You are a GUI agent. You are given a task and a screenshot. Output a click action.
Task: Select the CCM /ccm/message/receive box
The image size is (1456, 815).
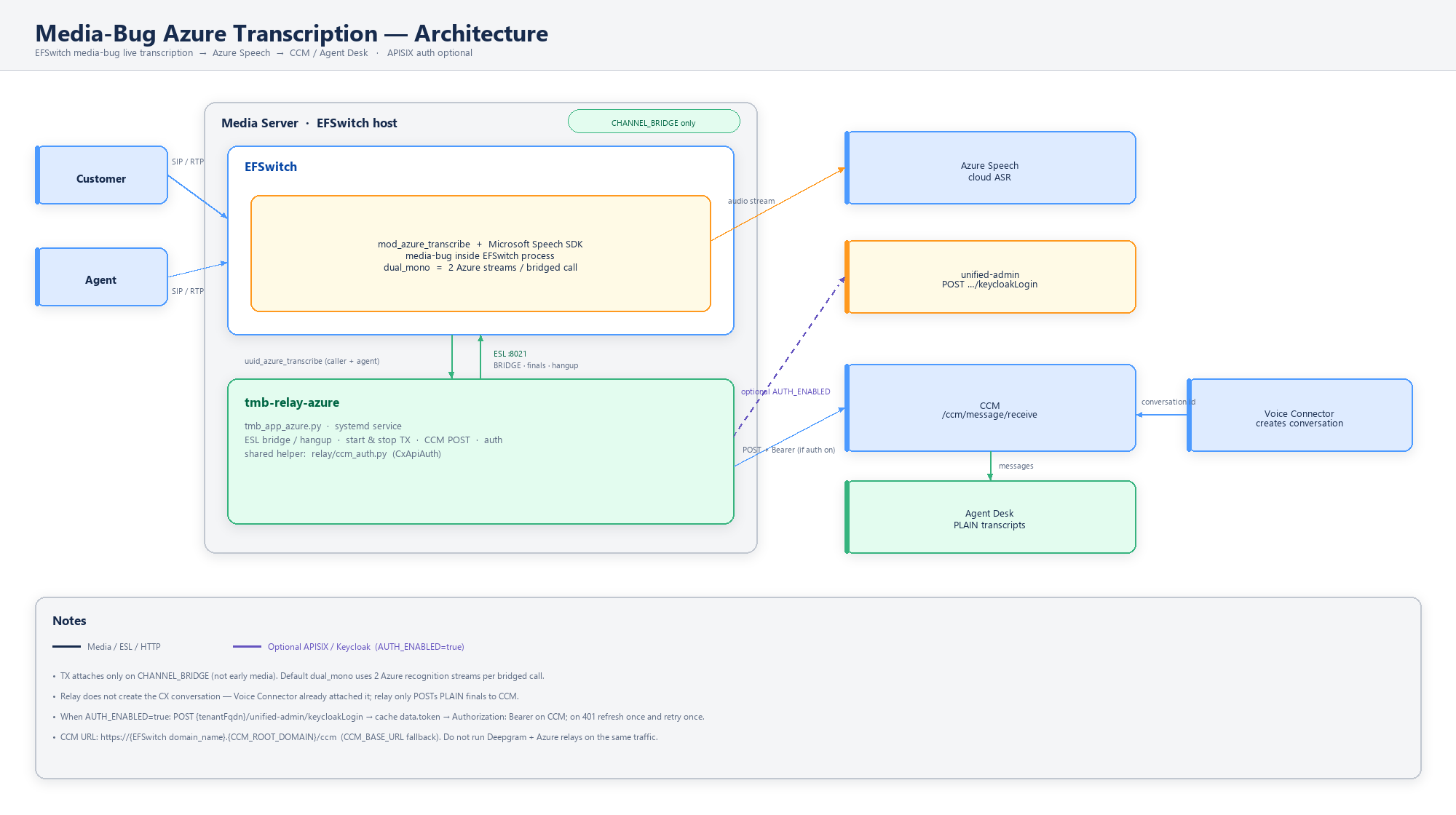pos(990,408)
